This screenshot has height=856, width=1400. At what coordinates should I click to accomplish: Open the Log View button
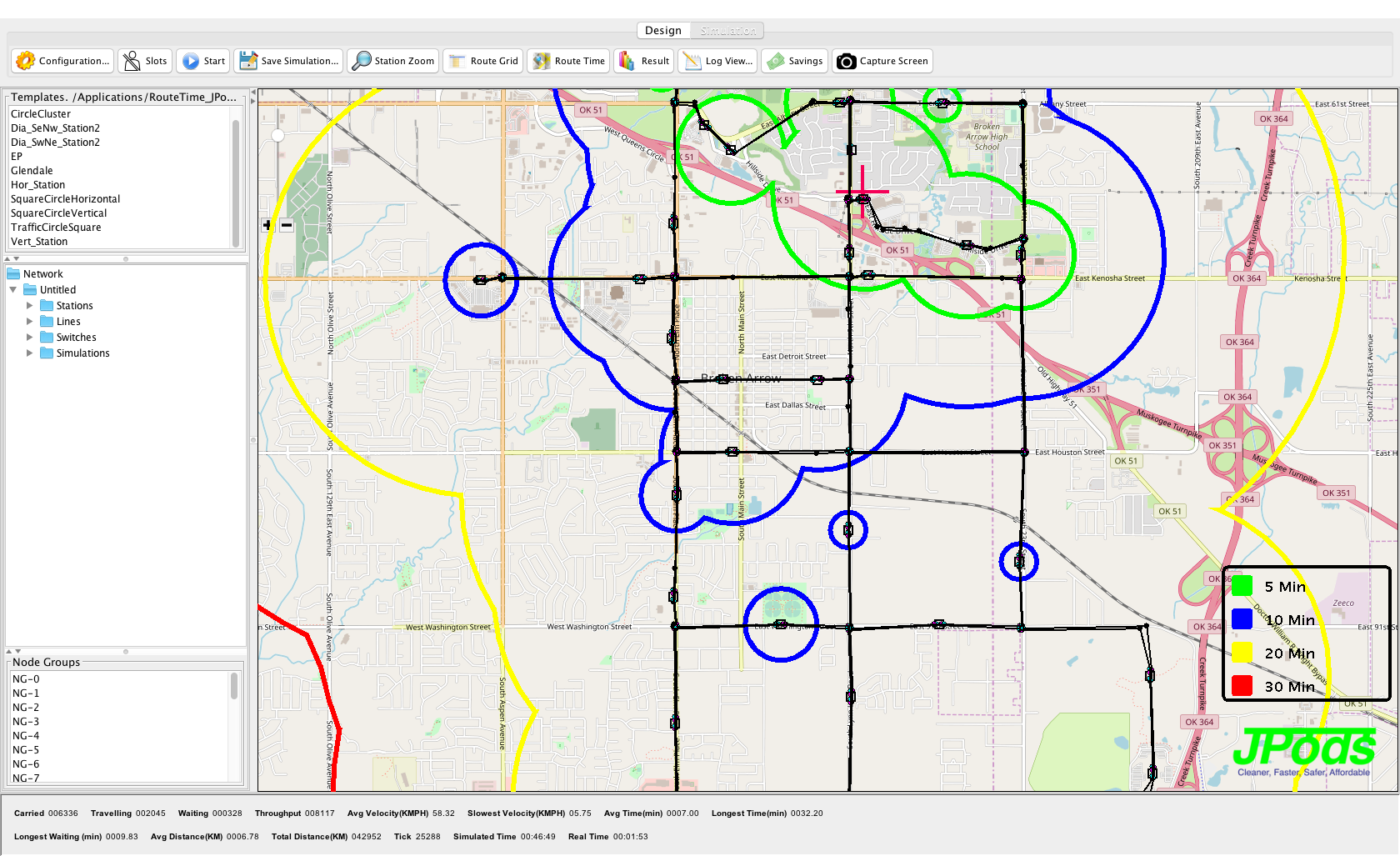tap(717, 61)
